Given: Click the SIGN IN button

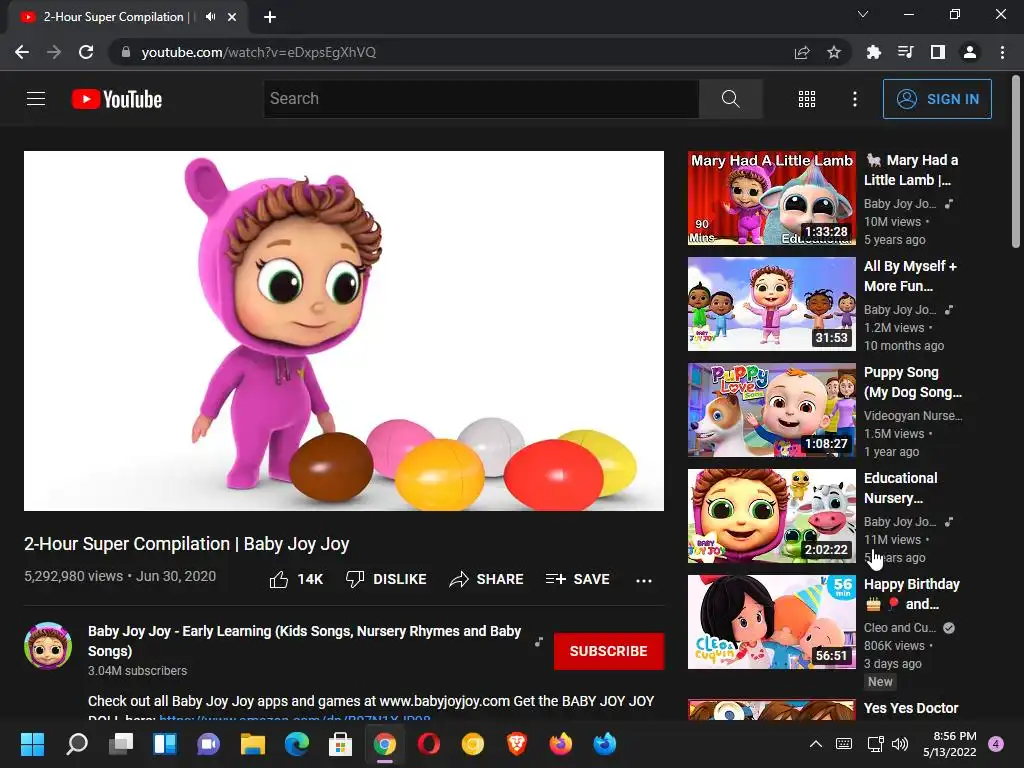Looking at the screenshot, I should [x=936, y=99].
